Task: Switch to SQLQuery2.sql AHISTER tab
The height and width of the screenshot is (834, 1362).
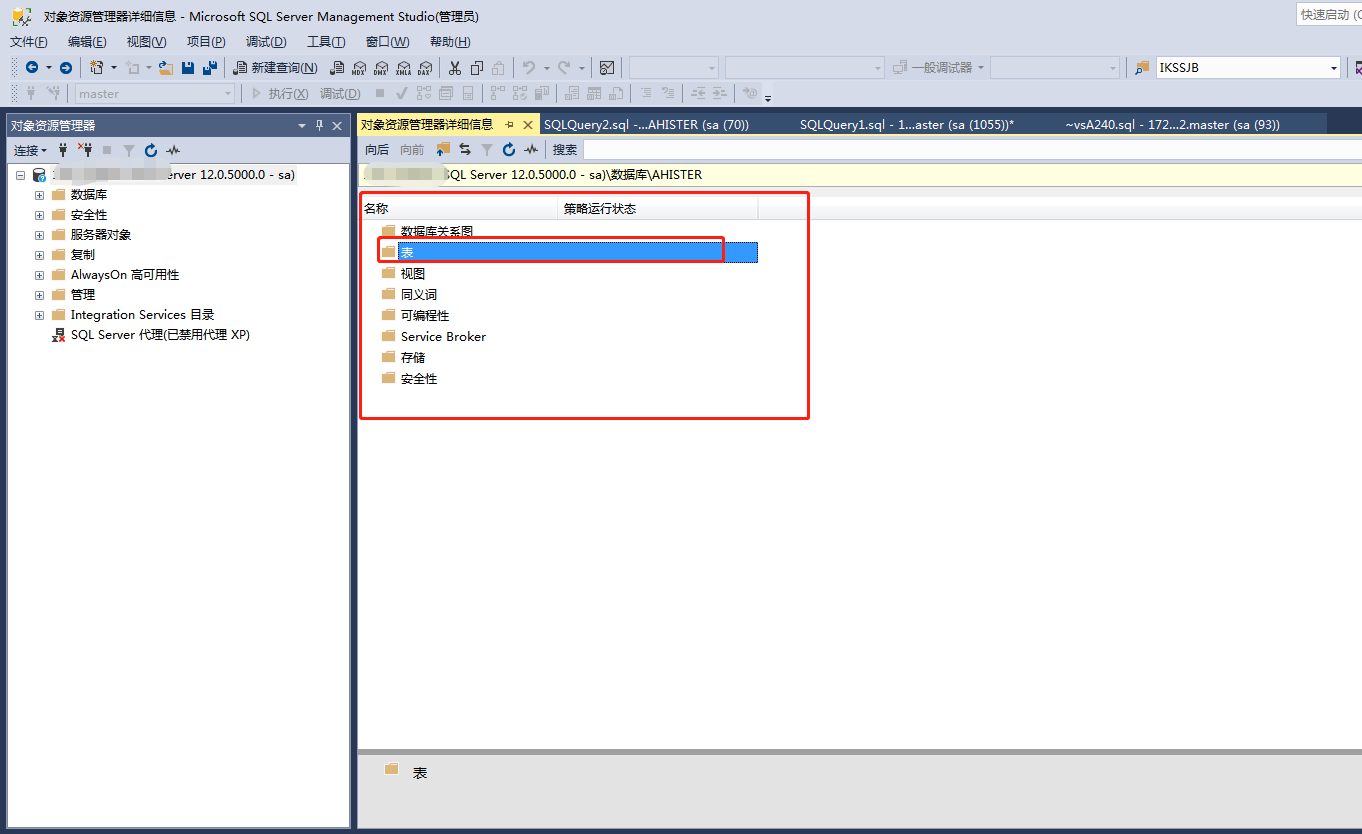Action: tap(646, 125)
